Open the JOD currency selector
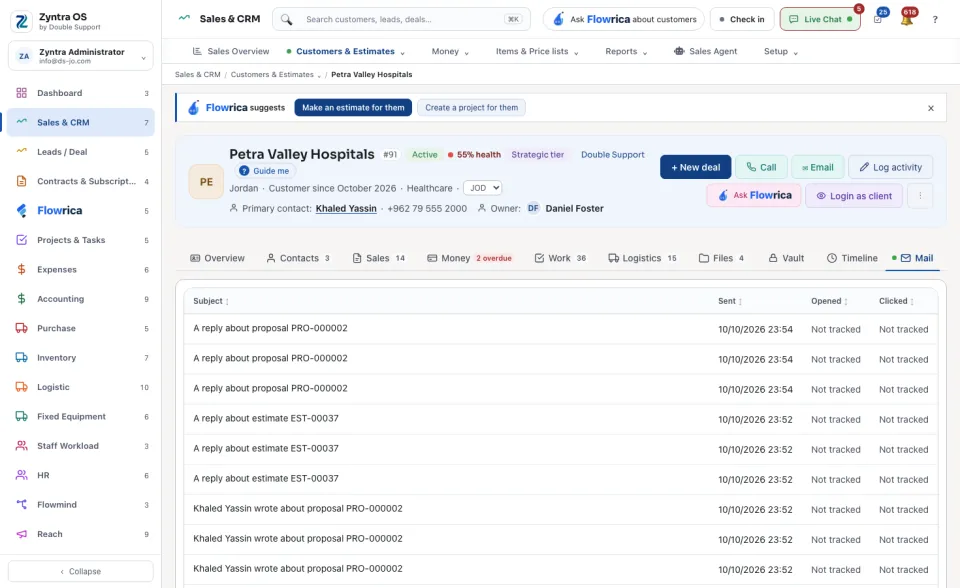This screenshot has height=588, width=960. pyautogui.click(x=482, y=188)
